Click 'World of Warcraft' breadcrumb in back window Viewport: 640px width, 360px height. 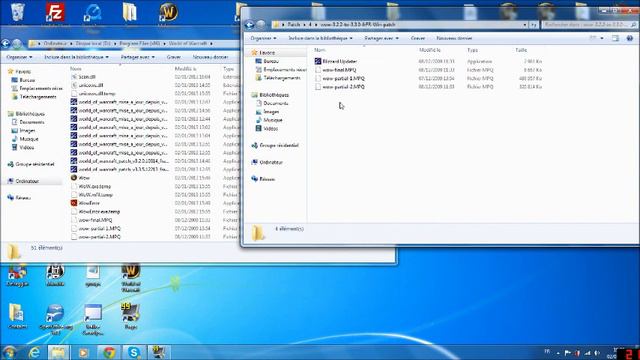(188, 43)
